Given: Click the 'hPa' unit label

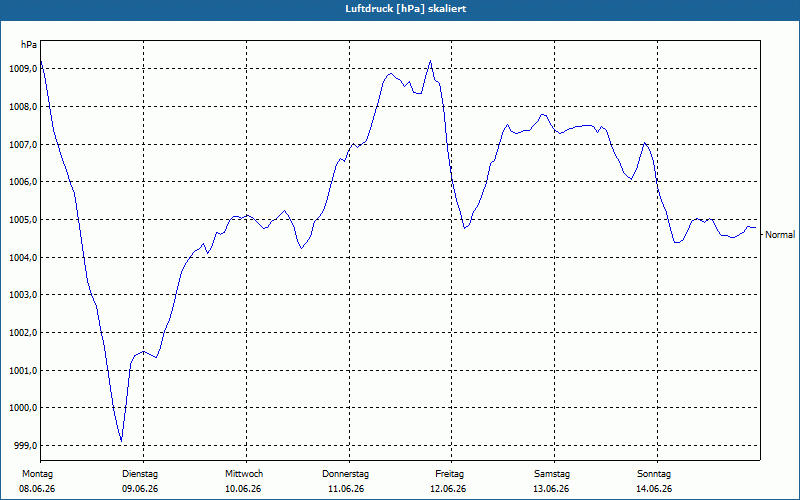Looking at the screenshot, I should point(29,45).
